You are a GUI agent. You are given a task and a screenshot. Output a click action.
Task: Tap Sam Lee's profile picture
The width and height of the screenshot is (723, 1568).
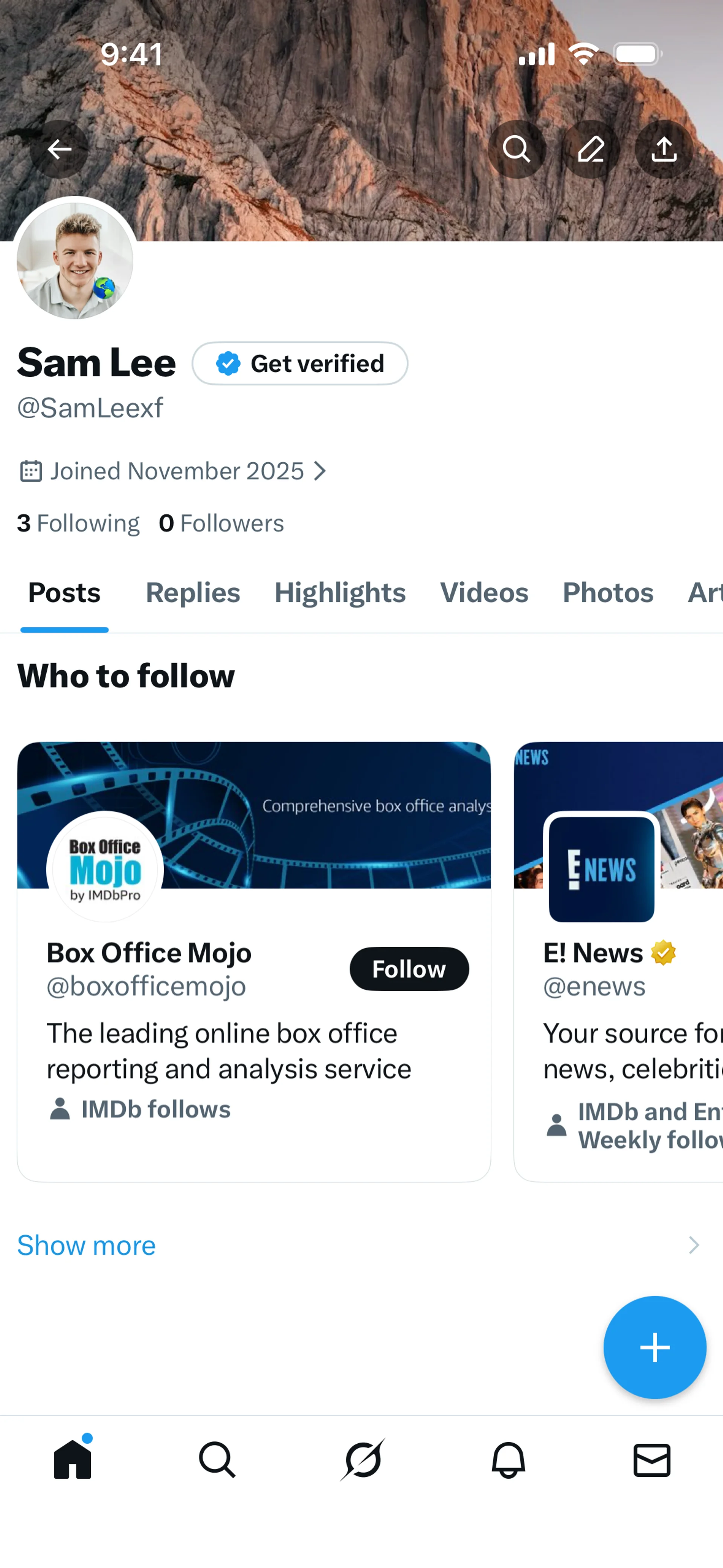pos(75,261)
